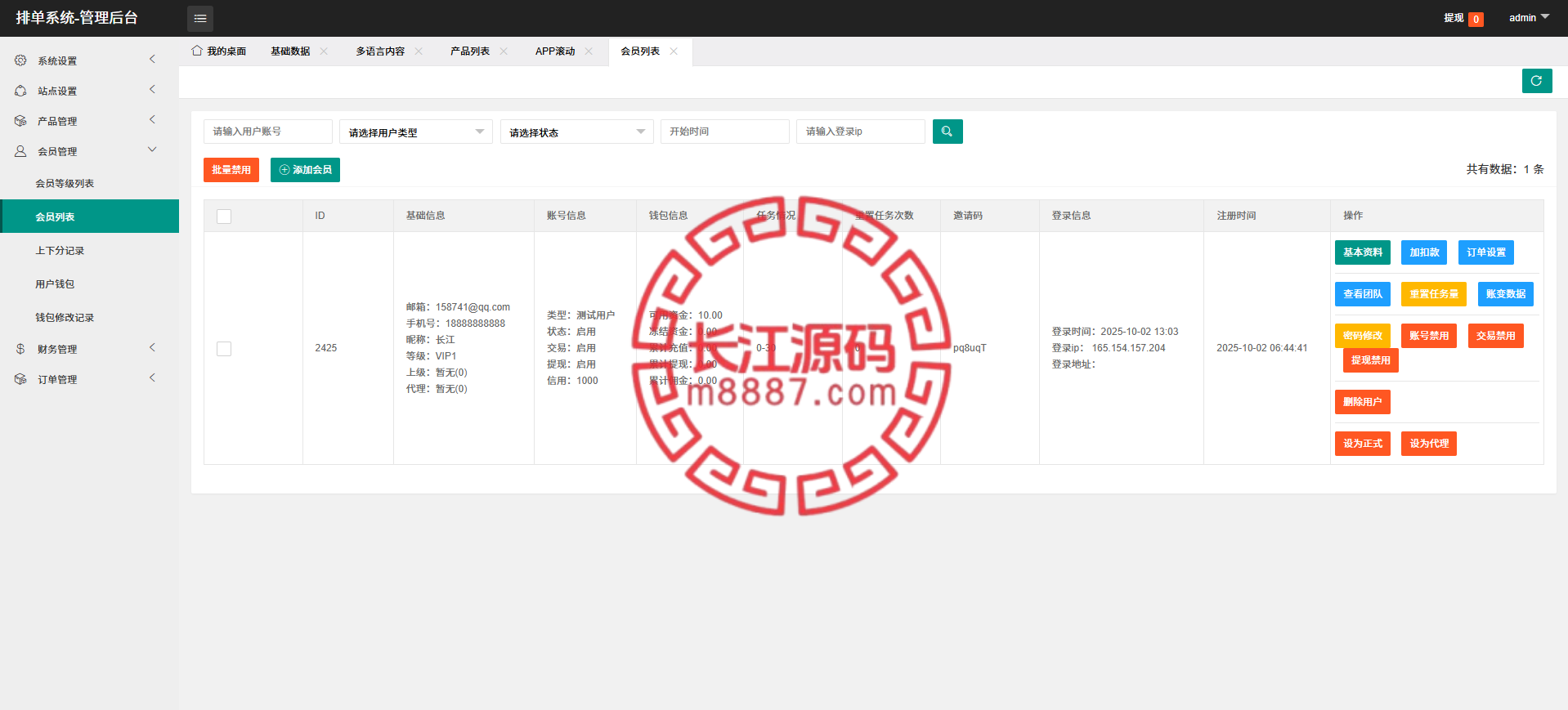Click the 财务管理 dollar icon
The image size is (1568, 710).
coord(20,349)
